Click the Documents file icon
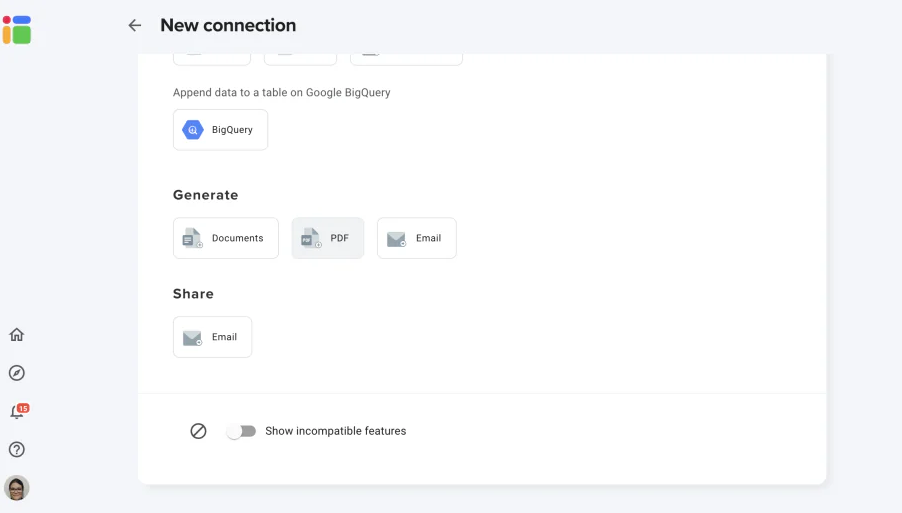 [192, 238]
